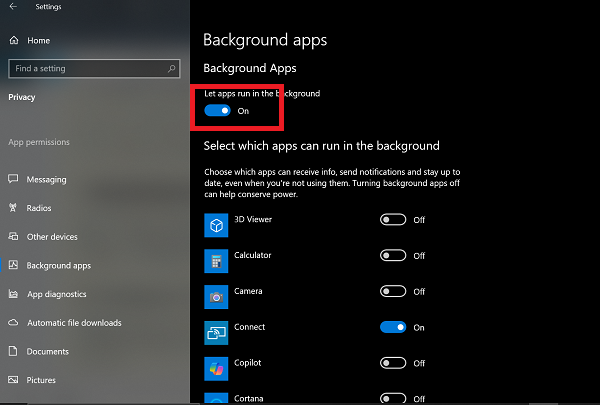Click the back arrow in Settings

click(13, 7)
